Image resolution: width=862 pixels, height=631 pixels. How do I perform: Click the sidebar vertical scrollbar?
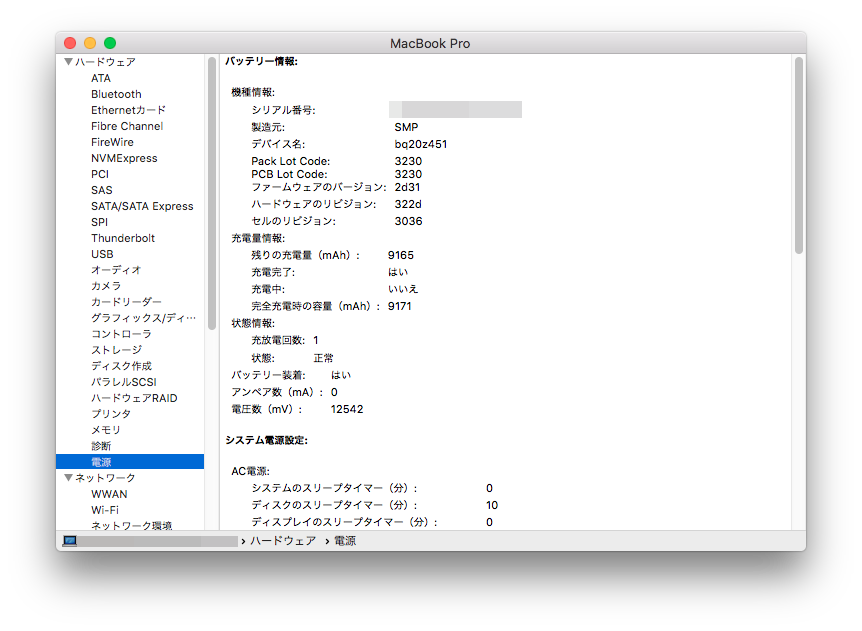pyautogui.click(x=212, y=193)
